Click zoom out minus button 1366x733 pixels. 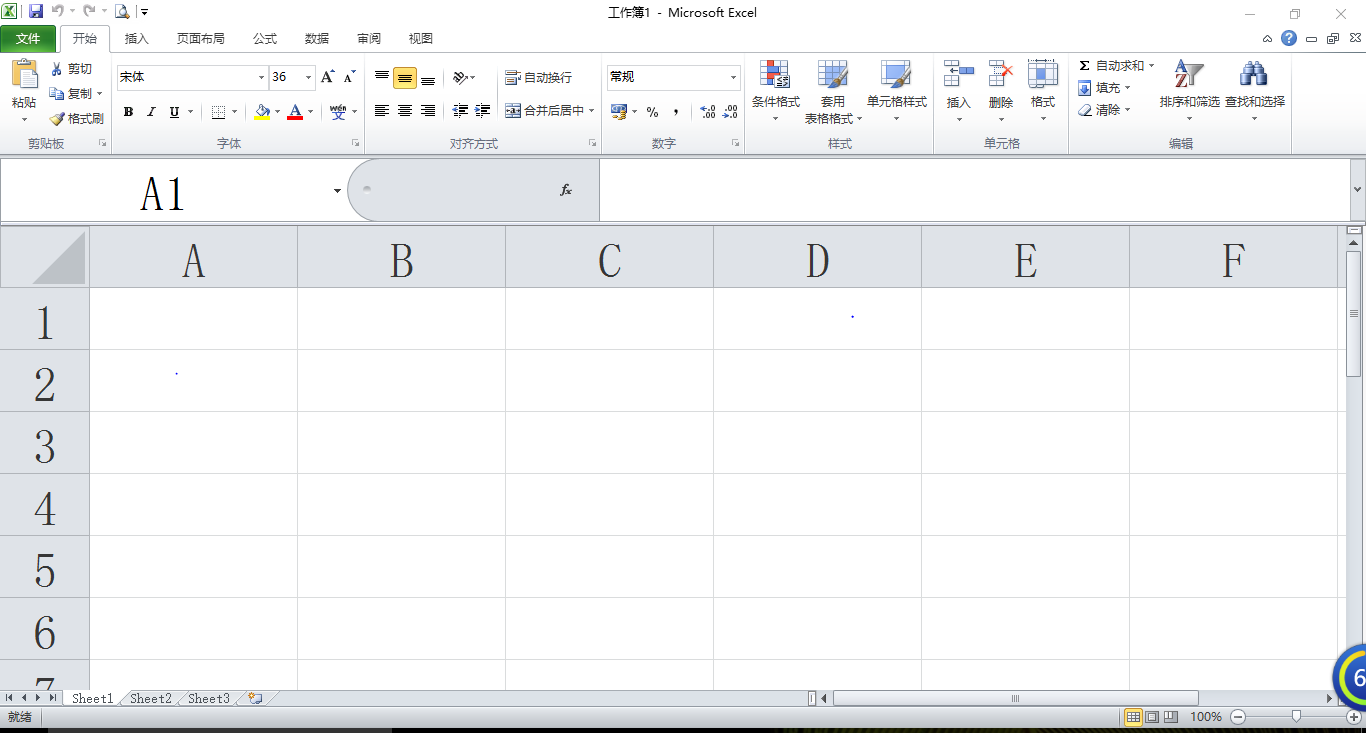[x=1238, y=717]
